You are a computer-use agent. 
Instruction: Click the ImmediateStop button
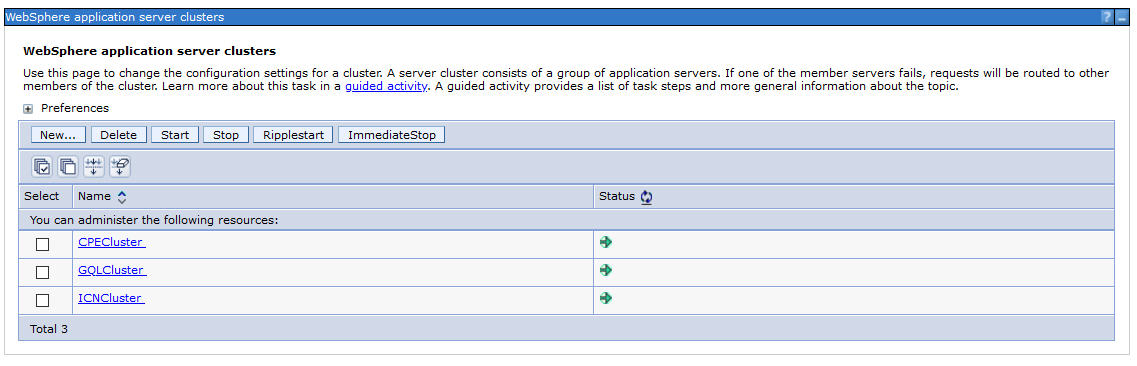click(392, 135)
